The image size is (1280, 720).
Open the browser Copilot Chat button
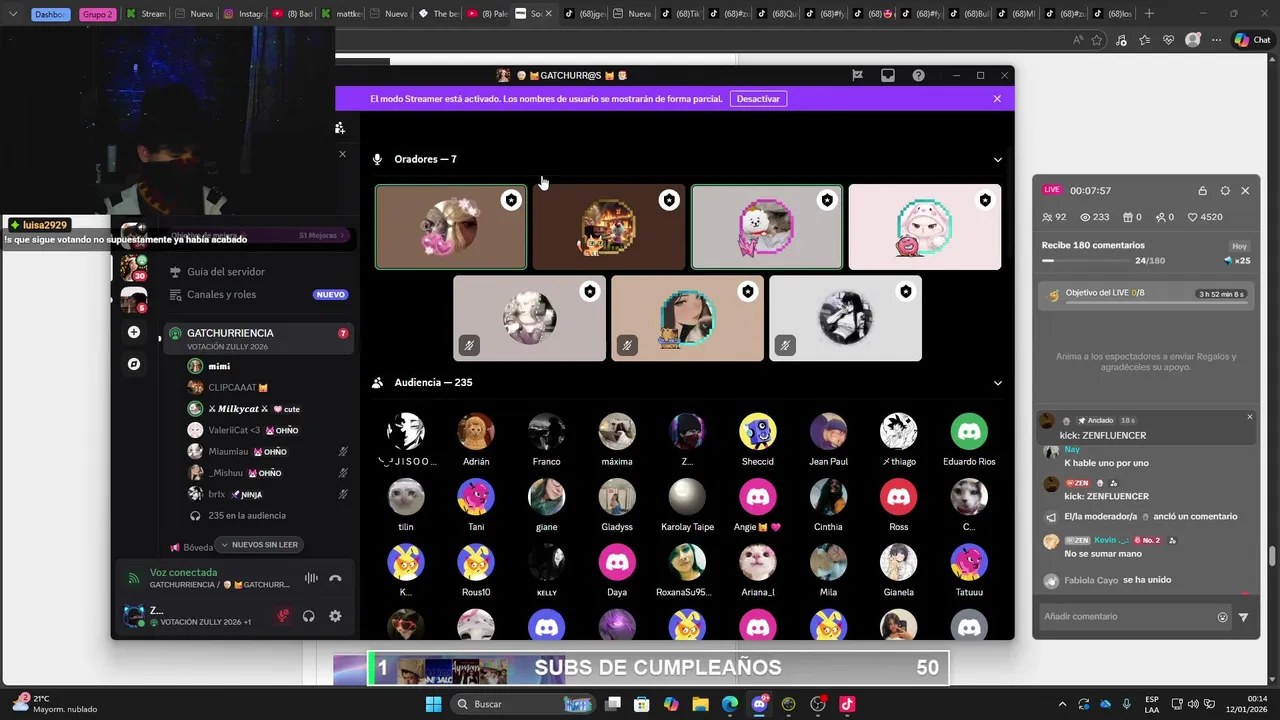coord(1252,40)
